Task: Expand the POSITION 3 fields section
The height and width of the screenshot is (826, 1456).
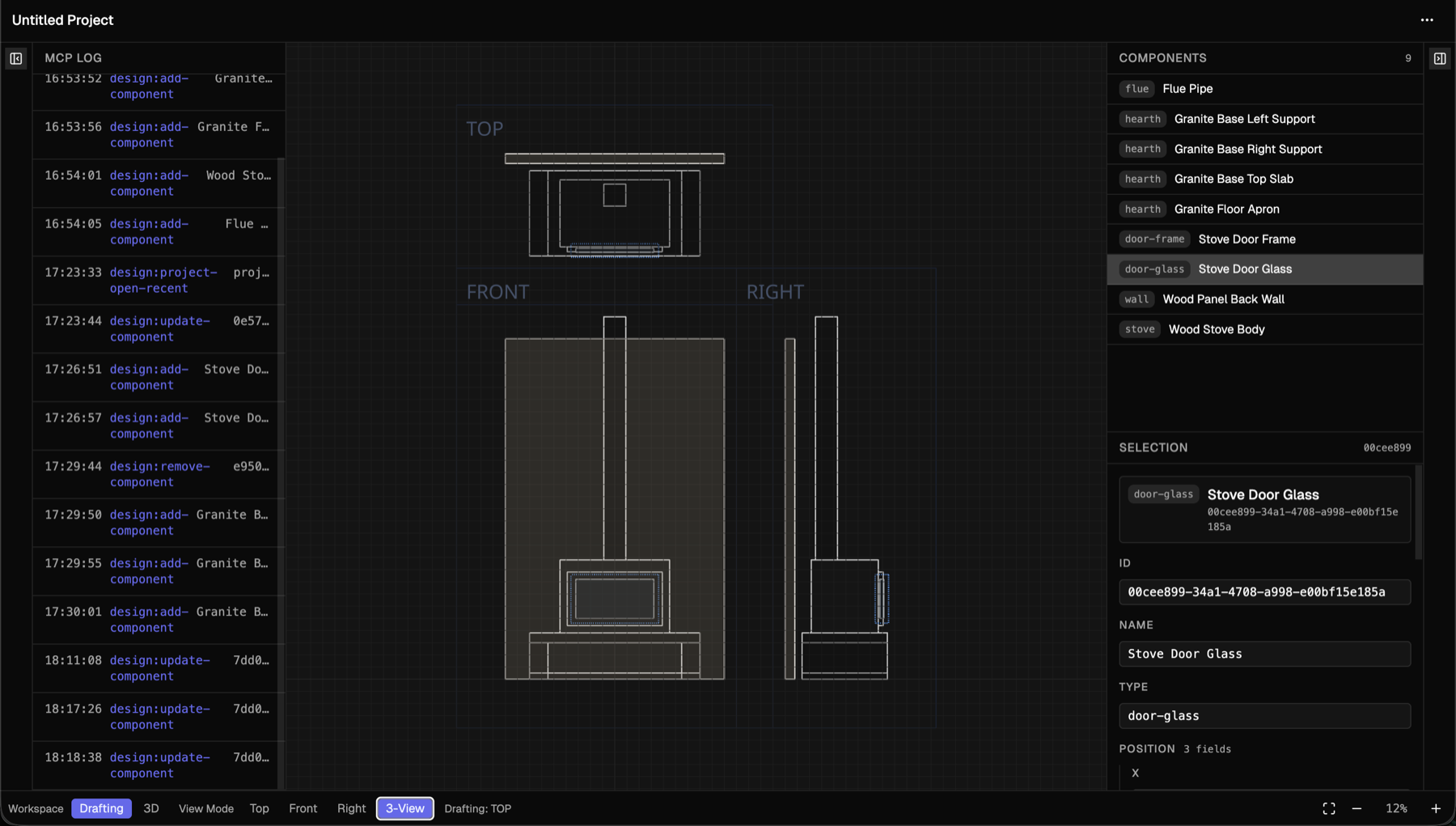Action: pos(1175,748)
